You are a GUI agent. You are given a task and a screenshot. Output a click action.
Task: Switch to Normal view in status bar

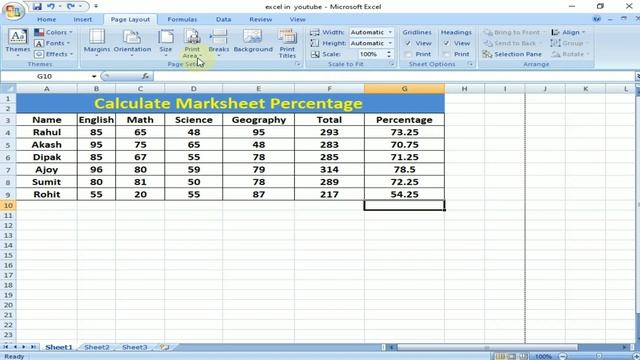pos(500,356)
